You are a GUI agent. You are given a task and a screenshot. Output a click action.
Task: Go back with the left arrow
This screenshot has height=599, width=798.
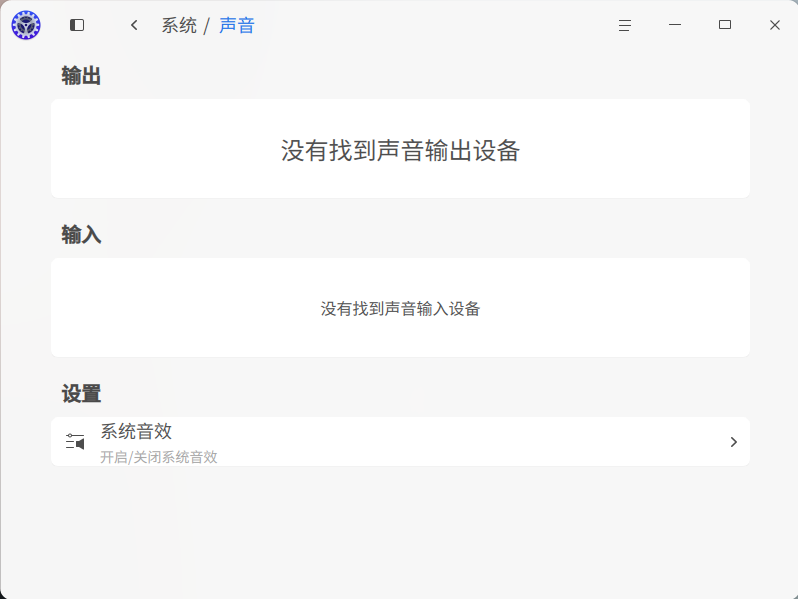pos(134,25)
